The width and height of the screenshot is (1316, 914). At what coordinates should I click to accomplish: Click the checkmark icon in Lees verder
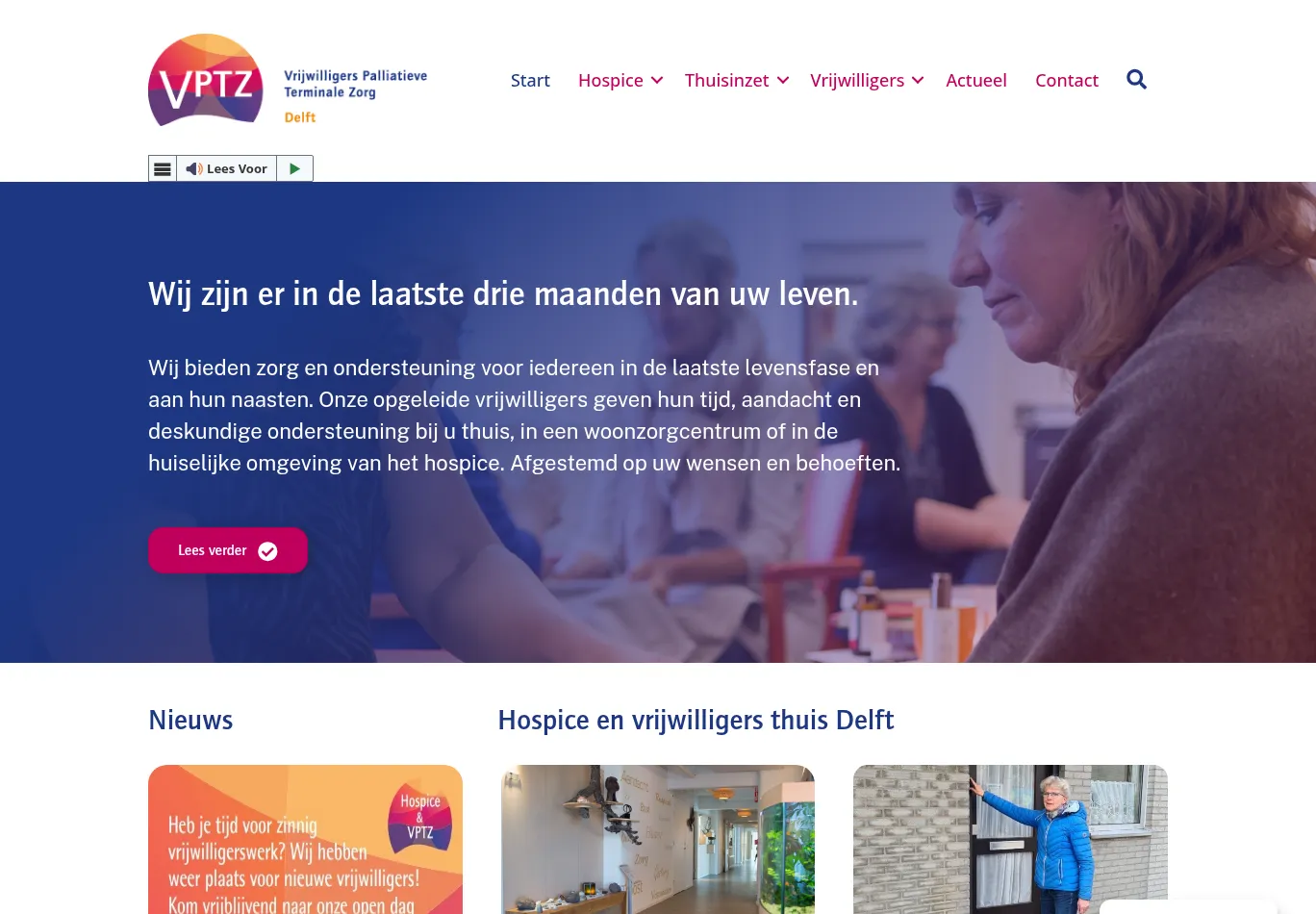tap(267, 551)
